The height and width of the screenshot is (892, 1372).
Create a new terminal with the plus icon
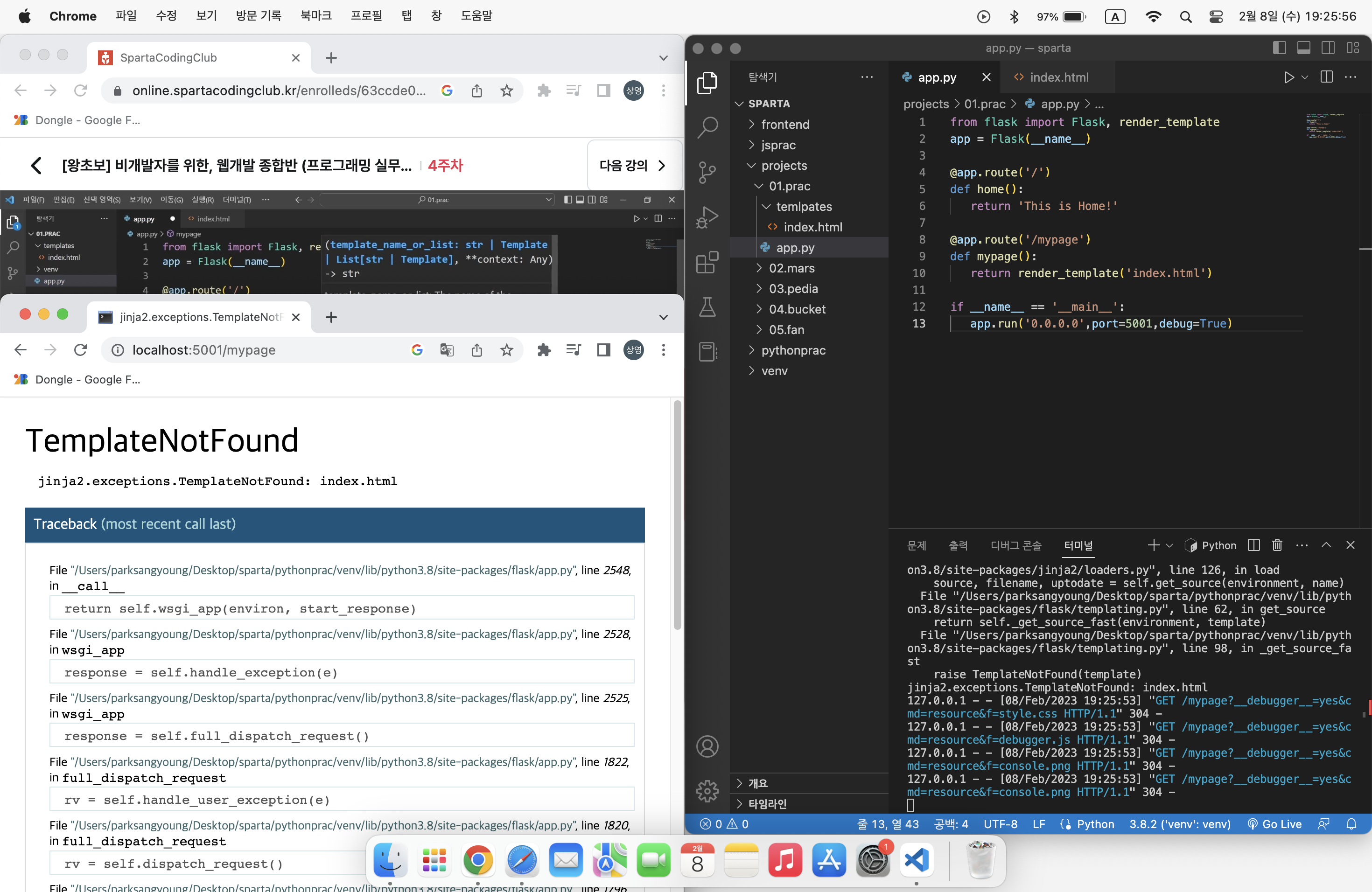point(1153,545)
